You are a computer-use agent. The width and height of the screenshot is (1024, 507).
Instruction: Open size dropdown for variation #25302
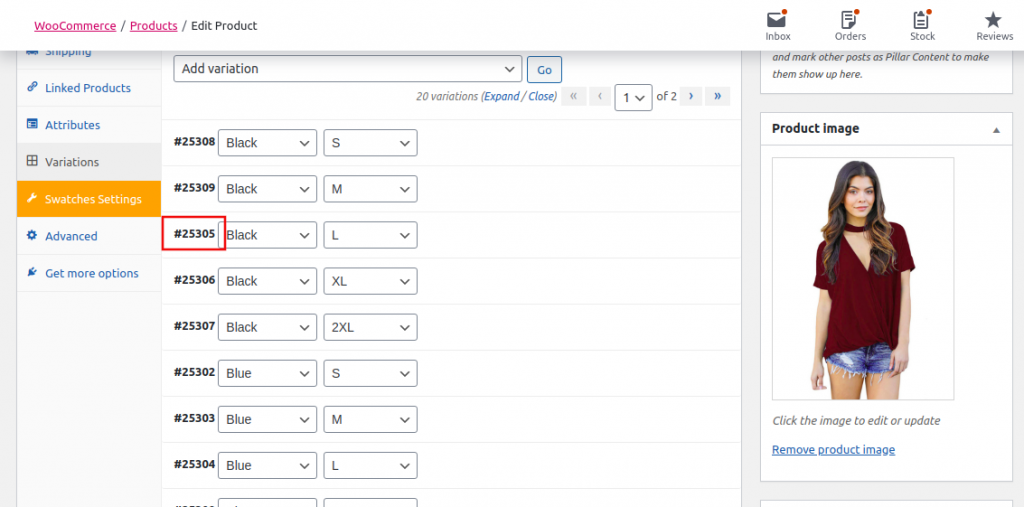coord(370,373)
